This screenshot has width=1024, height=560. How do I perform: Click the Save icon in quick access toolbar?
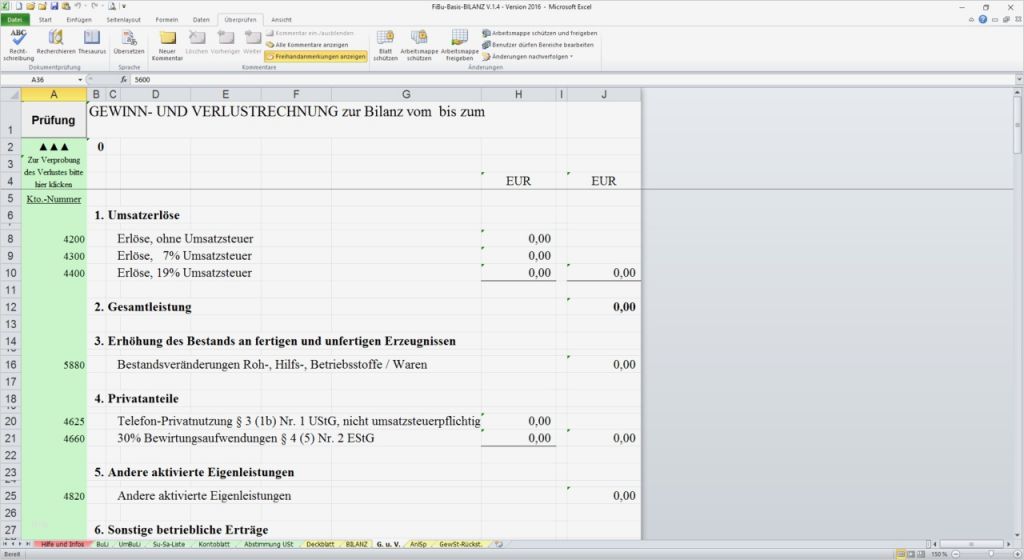54,6
